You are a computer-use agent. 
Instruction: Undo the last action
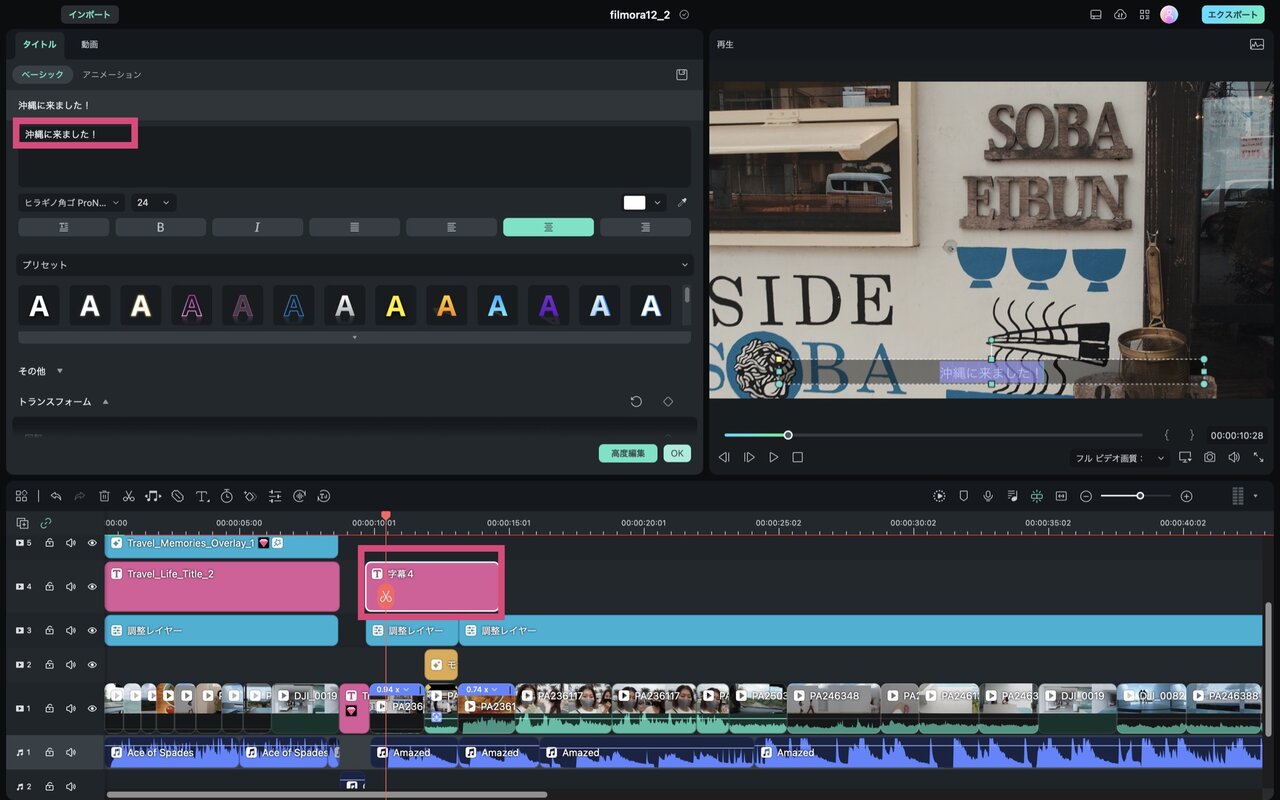point(56,496)
